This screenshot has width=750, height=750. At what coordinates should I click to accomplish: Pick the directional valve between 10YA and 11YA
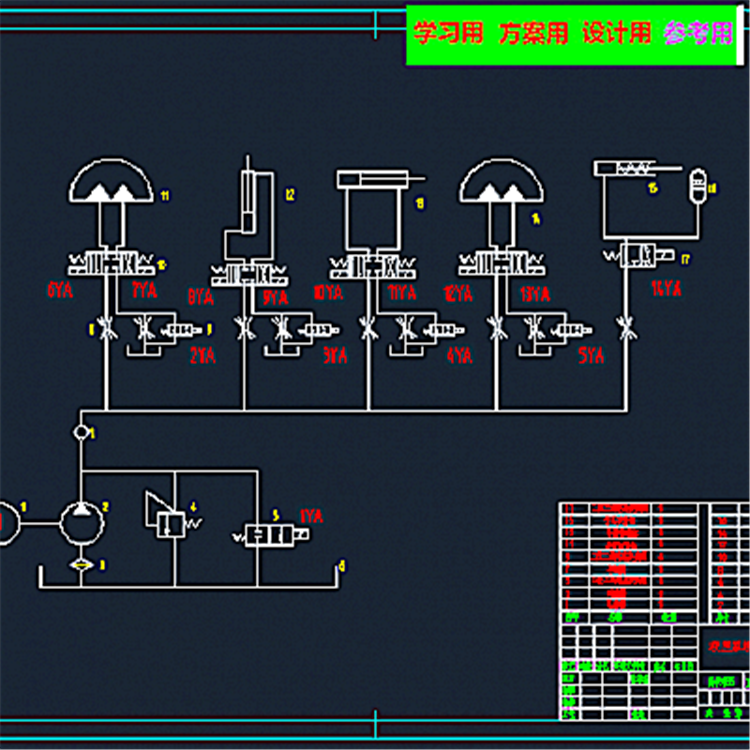[x=373, y=267]
